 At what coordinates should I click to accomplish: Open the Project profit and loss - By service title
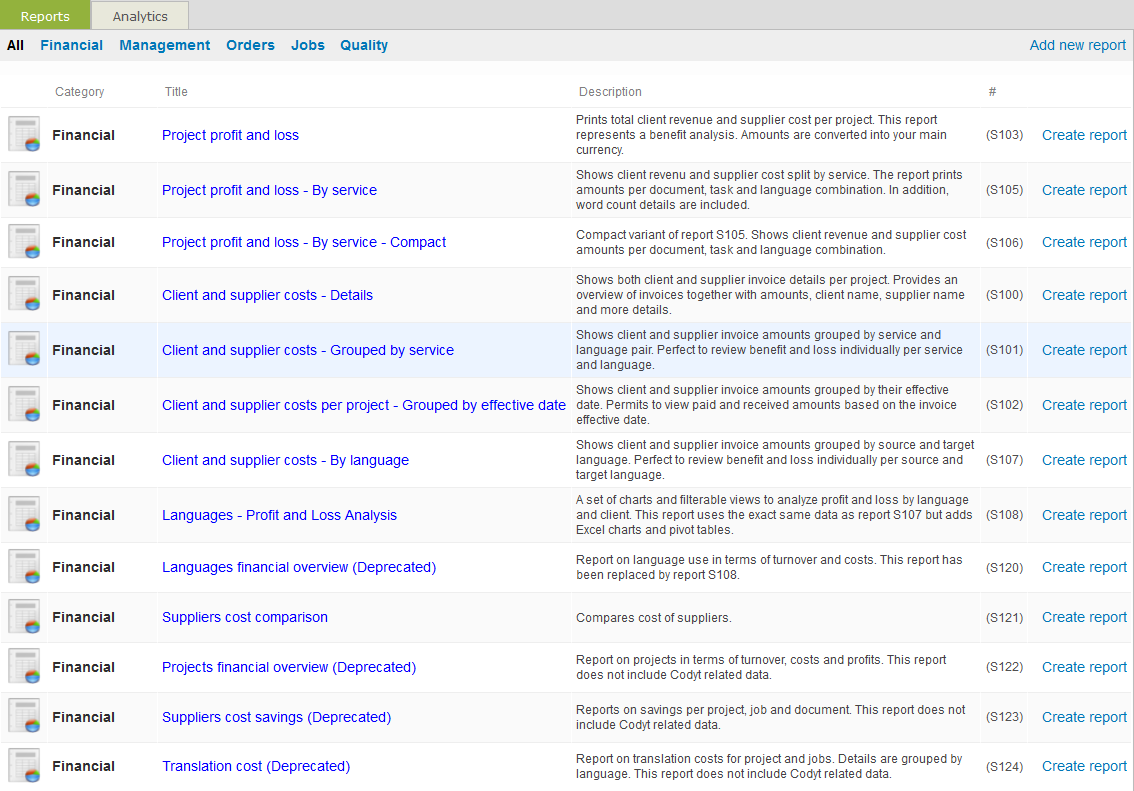pos(269,190)
